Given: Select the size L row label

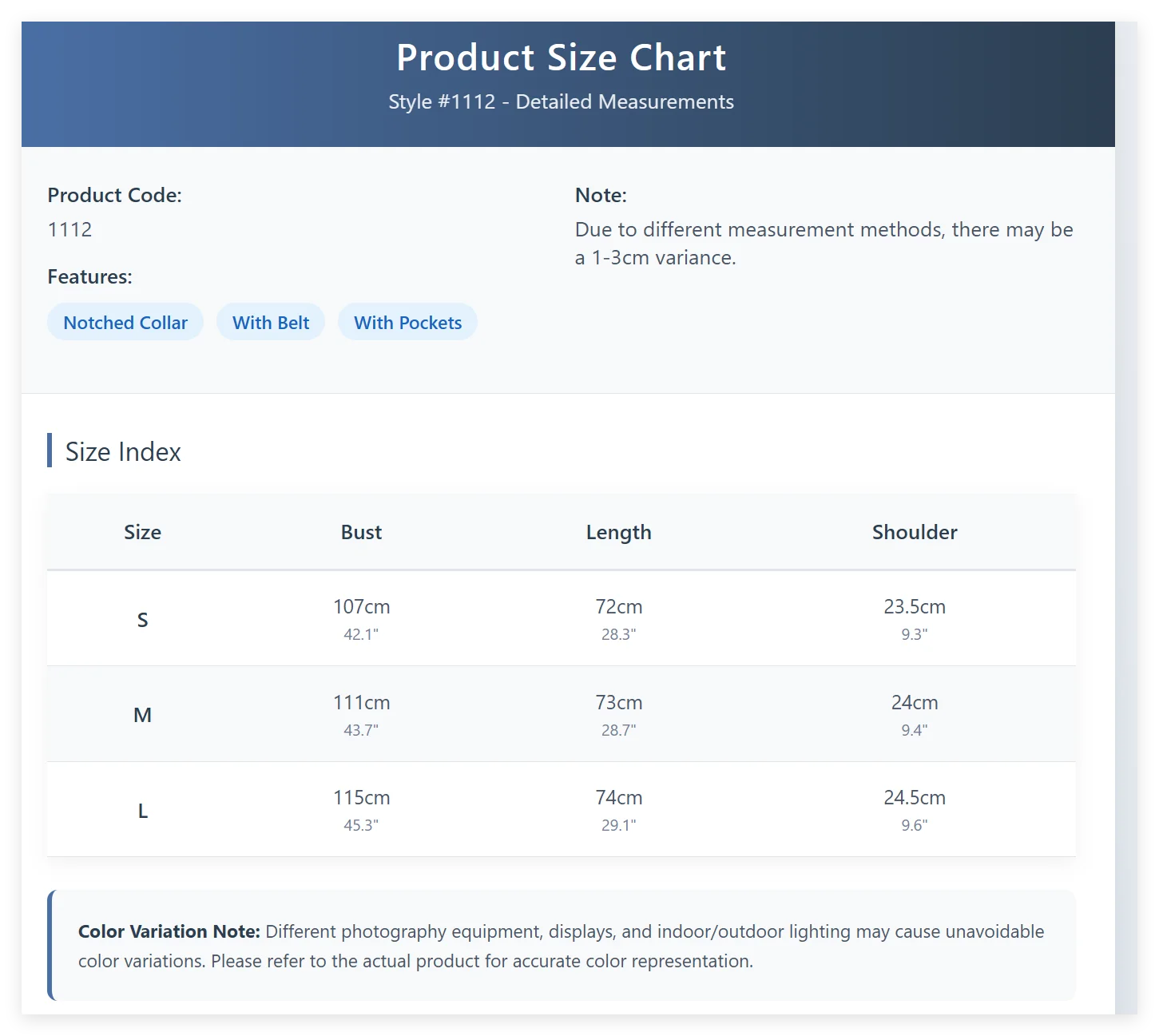Looking at the screenshot, I should (x=143, y=811).
